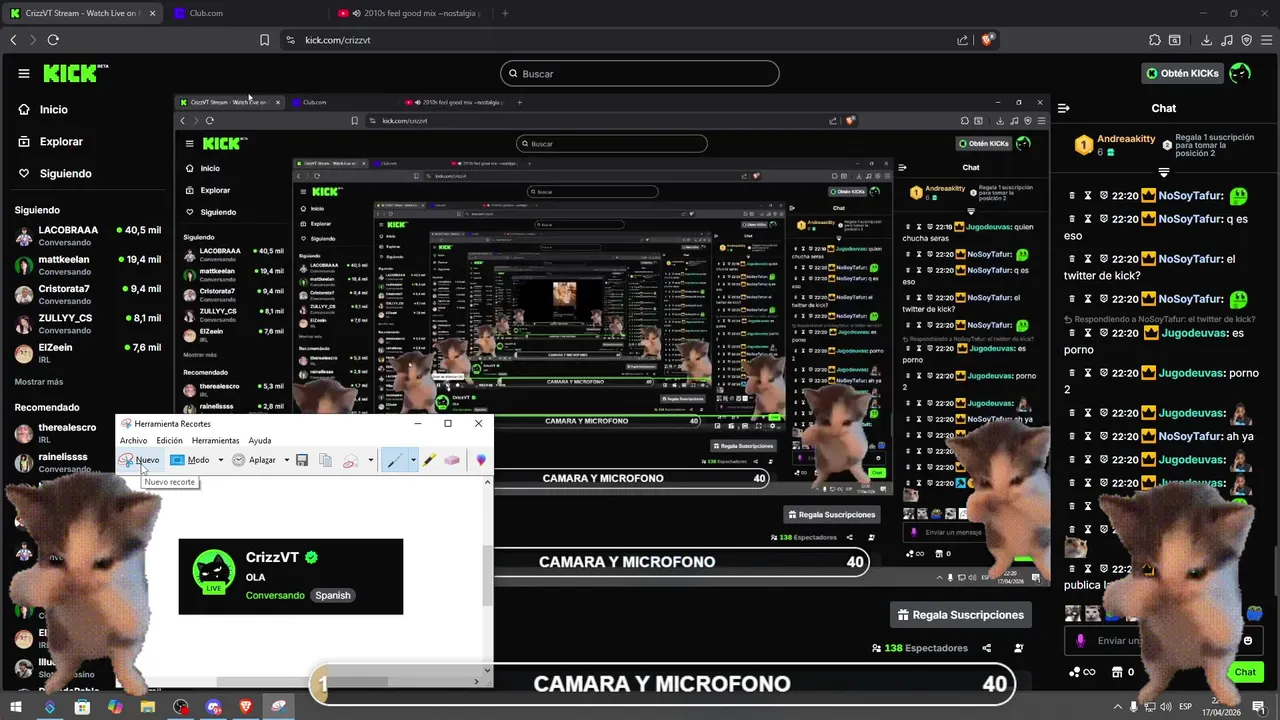Expand the send snip options arrow
This screenshot has height=720, width=1280.
(370, 460)
